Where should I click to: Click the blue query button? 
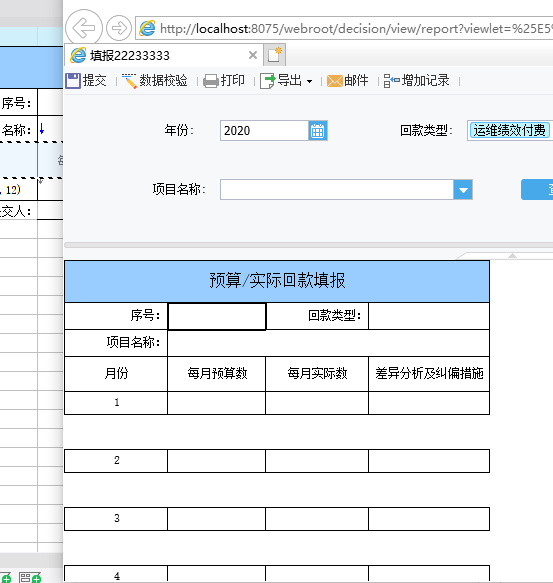click(537, 190)
